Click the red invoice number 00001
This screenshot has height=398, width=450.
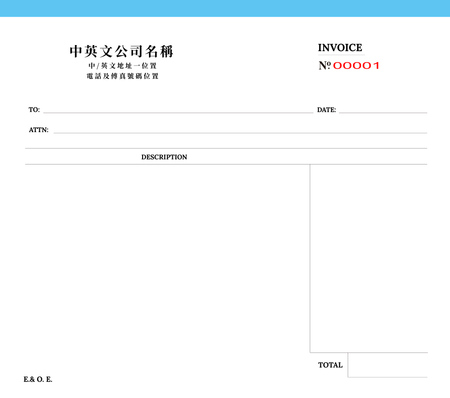coord(356,66)
